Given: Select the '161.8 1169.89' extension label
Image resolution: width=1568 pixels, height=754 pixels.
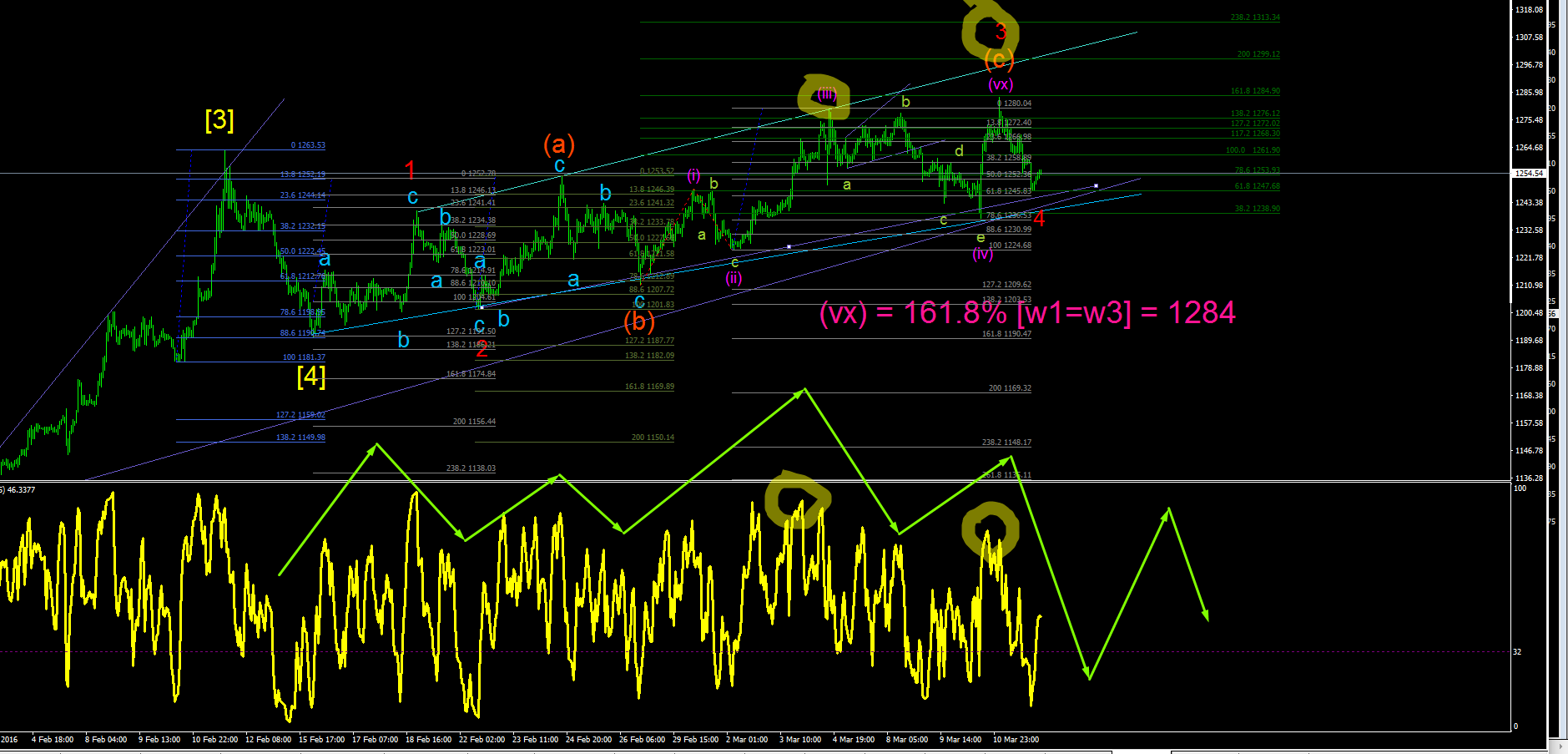Looking at the screenshot, I should (650, 387).
